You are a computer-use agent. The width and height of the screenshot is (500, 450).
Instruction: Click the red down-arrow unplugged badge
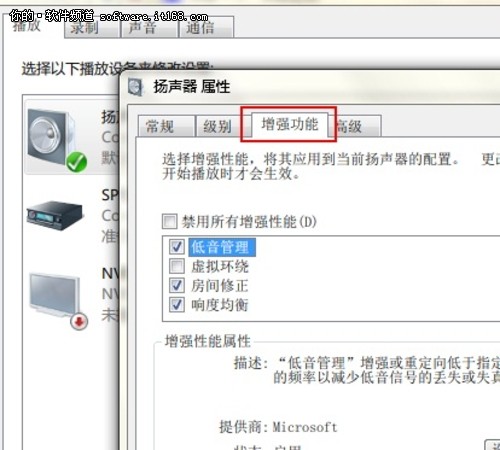[79, 321]
